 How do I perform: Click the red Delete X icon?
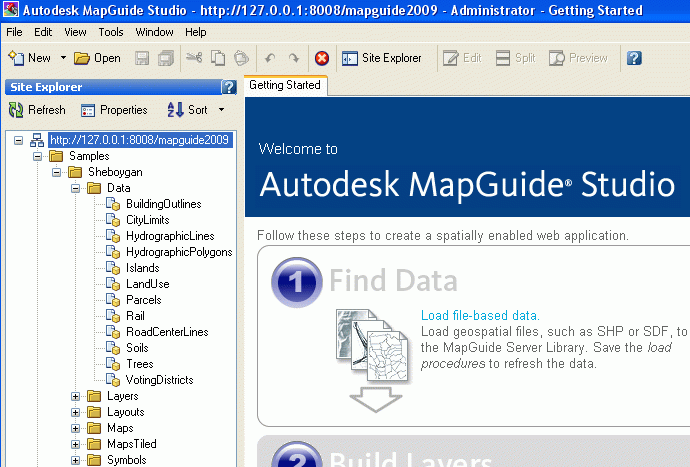(x=322, y=58)
